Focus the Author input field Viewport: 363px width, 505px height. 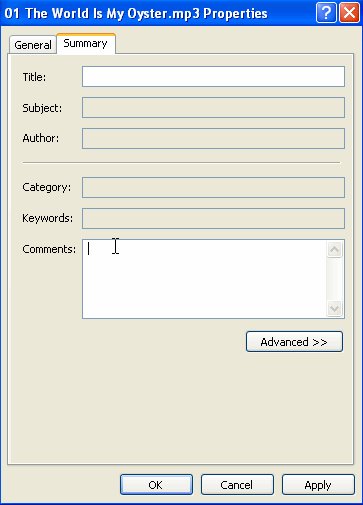213,138
